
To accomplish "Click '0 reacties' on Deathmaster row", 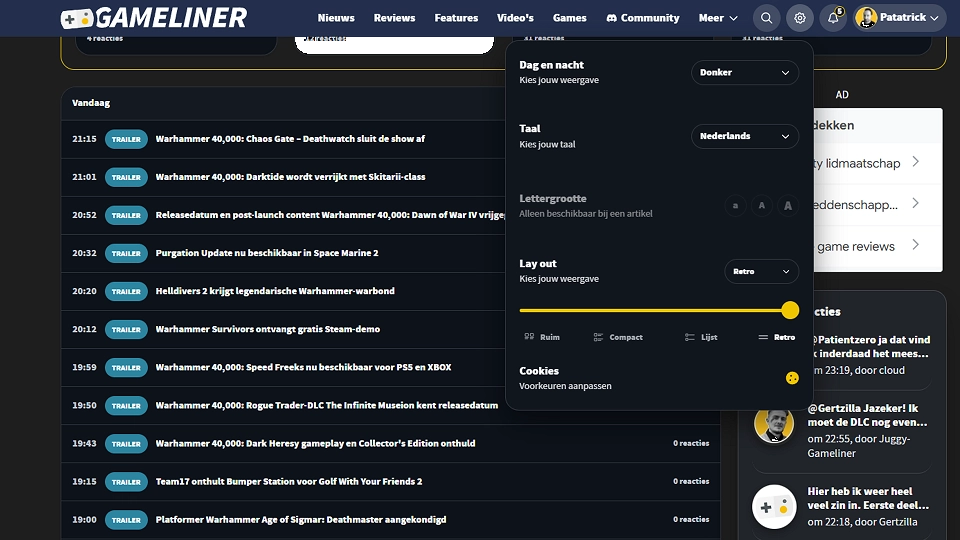I will [x=691, y=519].
